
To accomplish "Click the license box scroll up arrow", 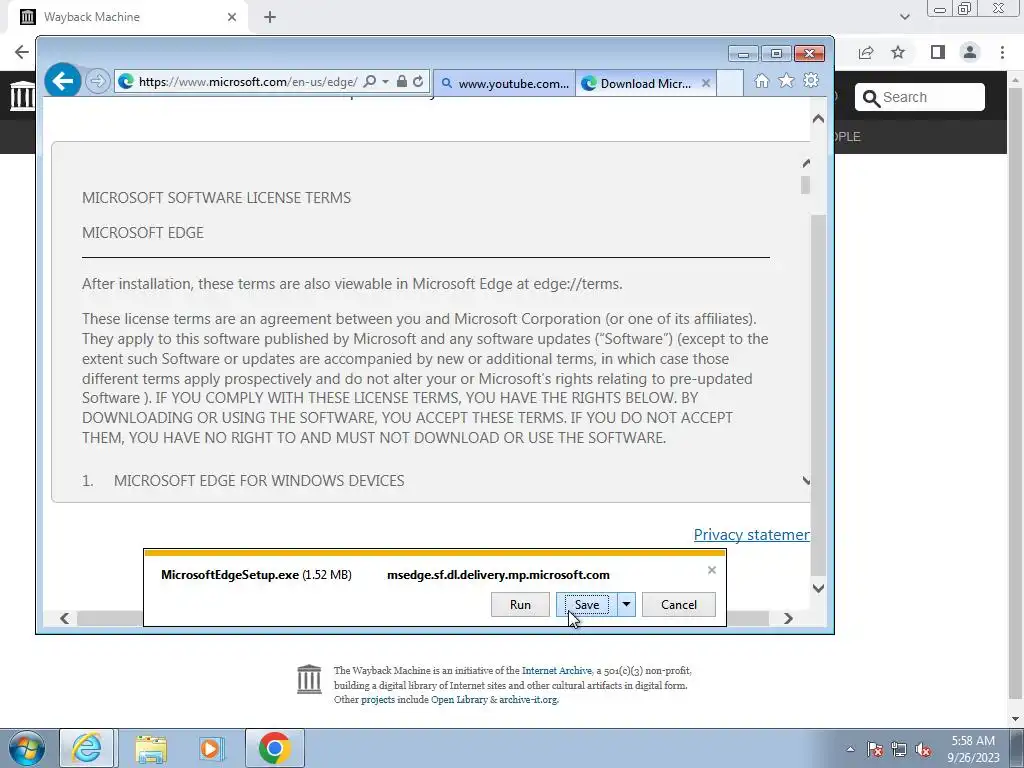I will [x=806, y=163].
